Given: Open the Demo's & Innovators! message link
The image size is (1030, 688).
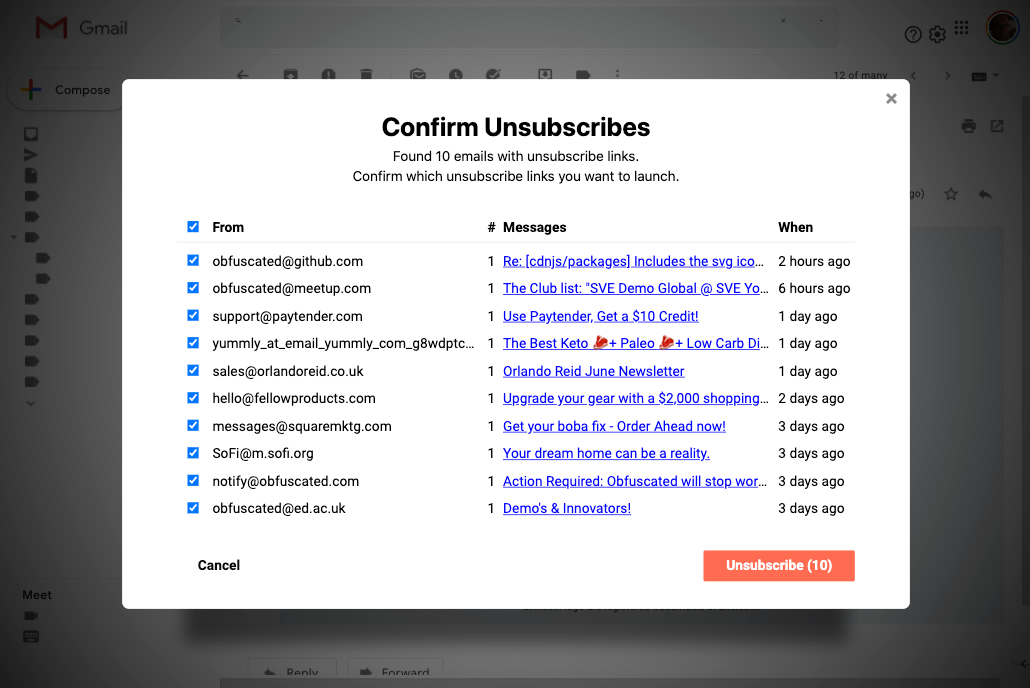Looking at the screenshot, I should 567,509.
